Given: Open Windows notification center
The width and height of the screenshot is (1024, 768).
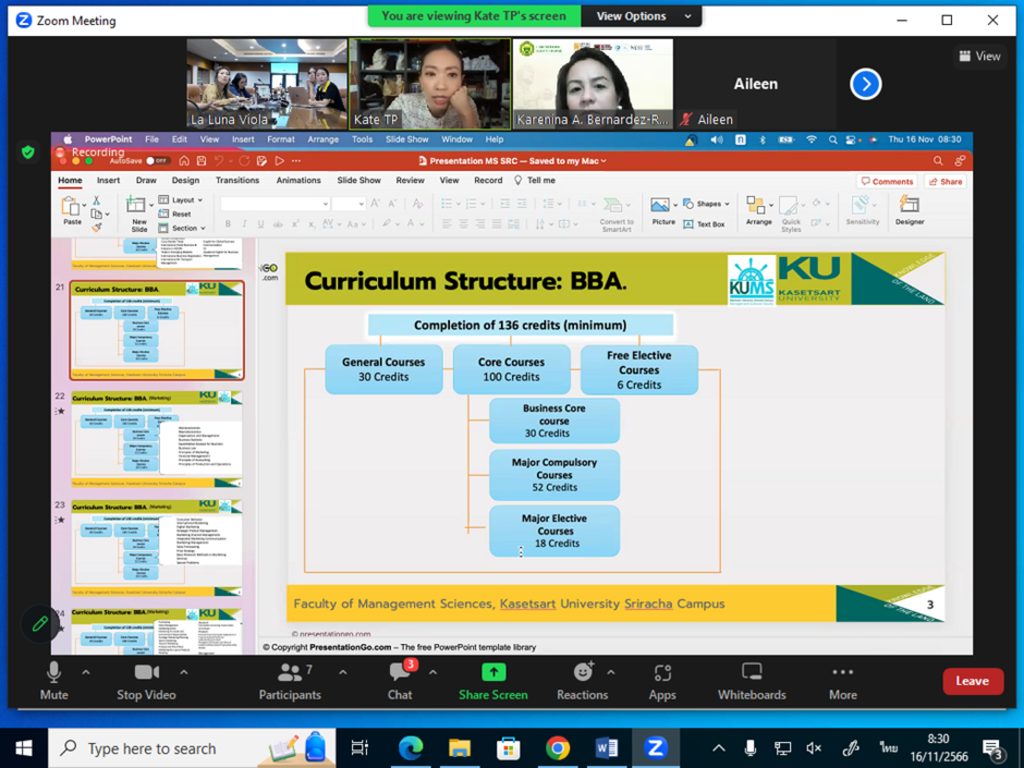Looking at the screenshot, I should point(993,749).
